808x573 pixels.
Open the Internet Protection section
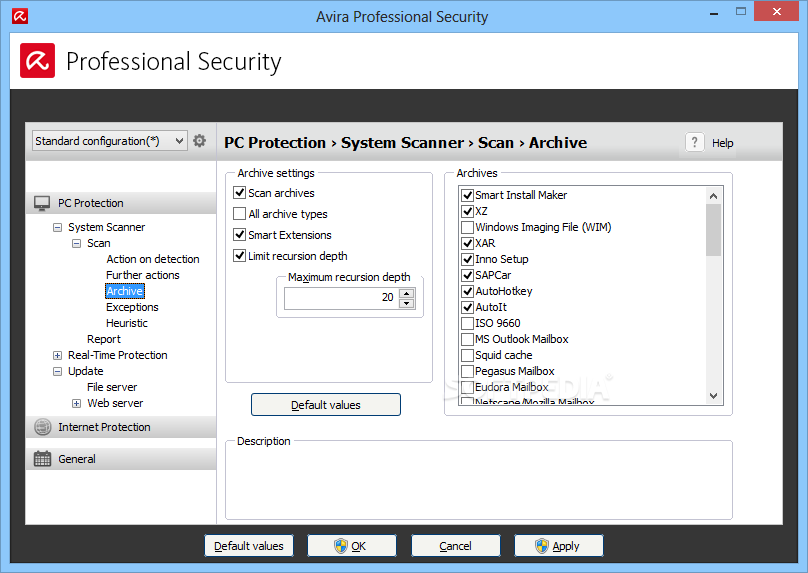click(x=121, y=427)
